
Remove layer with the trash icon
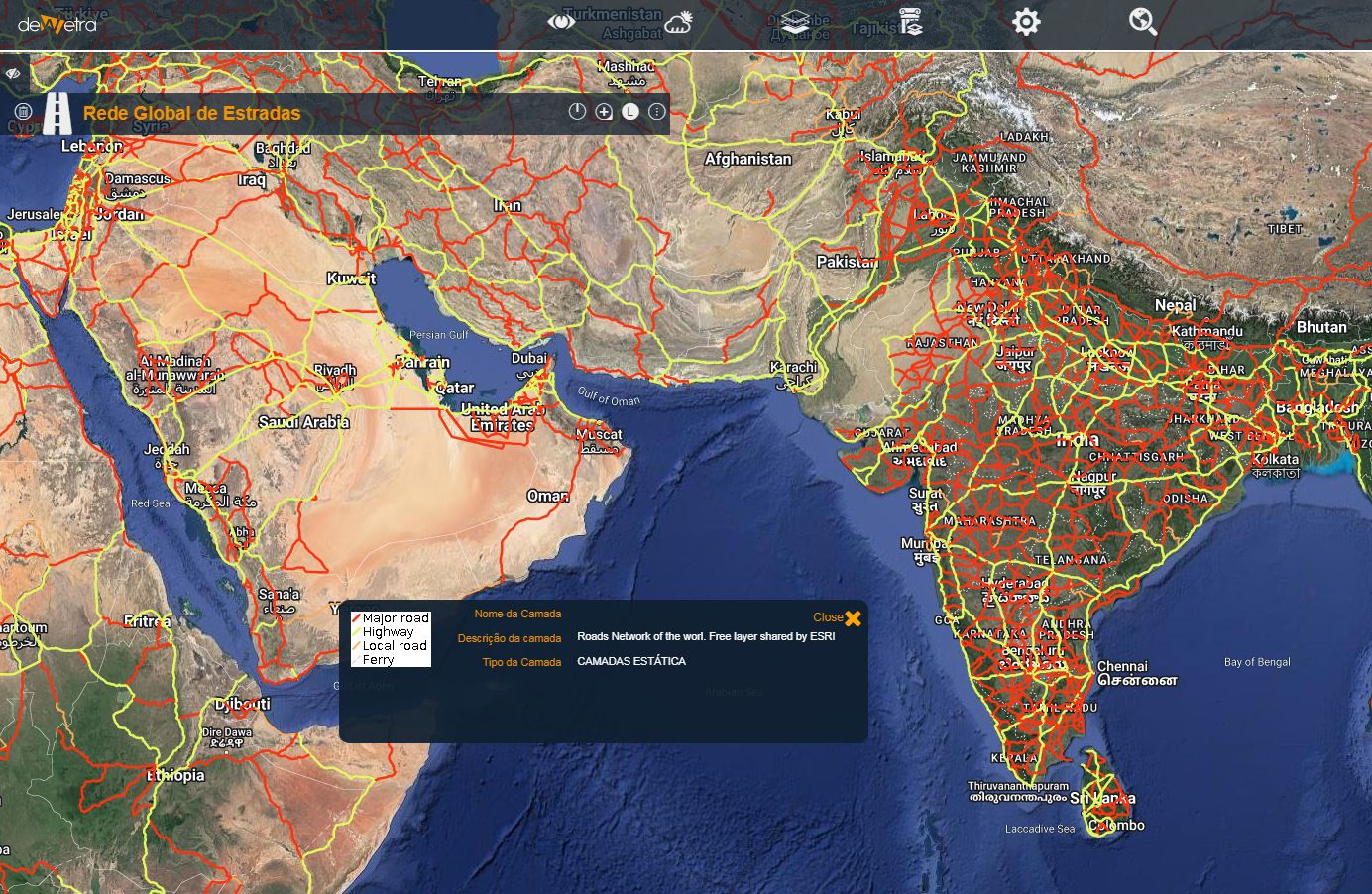24,112
